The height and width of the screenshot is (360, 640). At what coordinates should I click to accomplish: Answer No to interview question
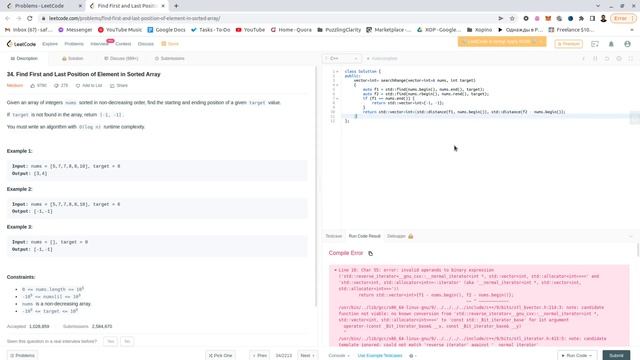127,341
